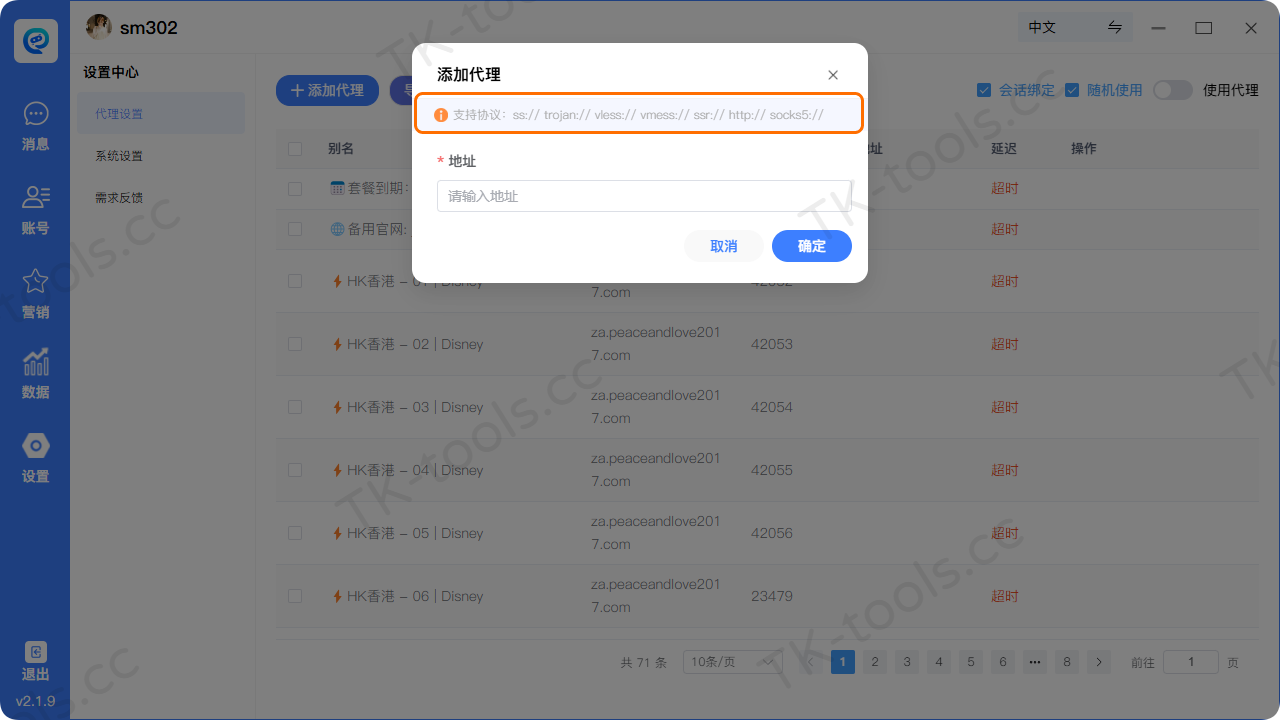Click the lightning icon on HK香港 – 02 row
Screen dimensions: 1280x720
[337, 344]
